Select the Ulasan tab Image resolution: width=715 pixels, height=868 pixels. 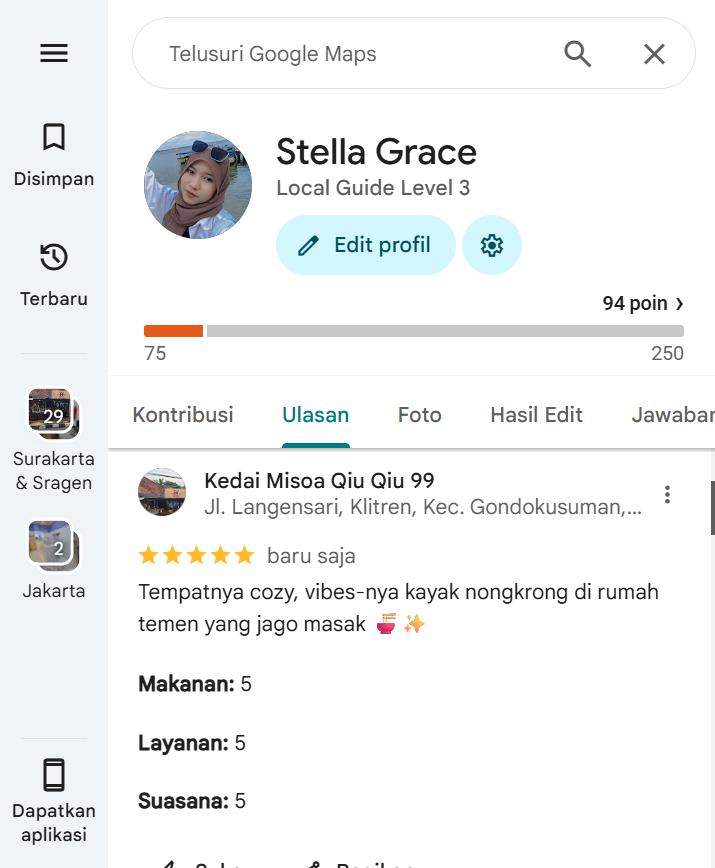[315, 415]
